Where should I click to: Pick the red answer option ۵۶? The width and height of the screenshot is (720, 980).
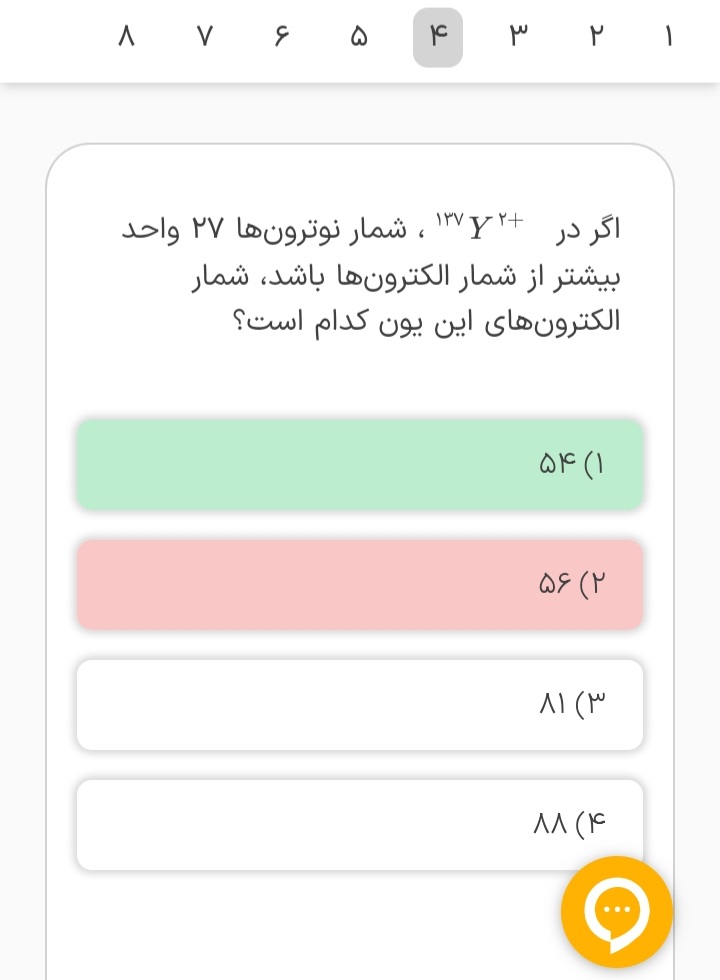[360, 584]
